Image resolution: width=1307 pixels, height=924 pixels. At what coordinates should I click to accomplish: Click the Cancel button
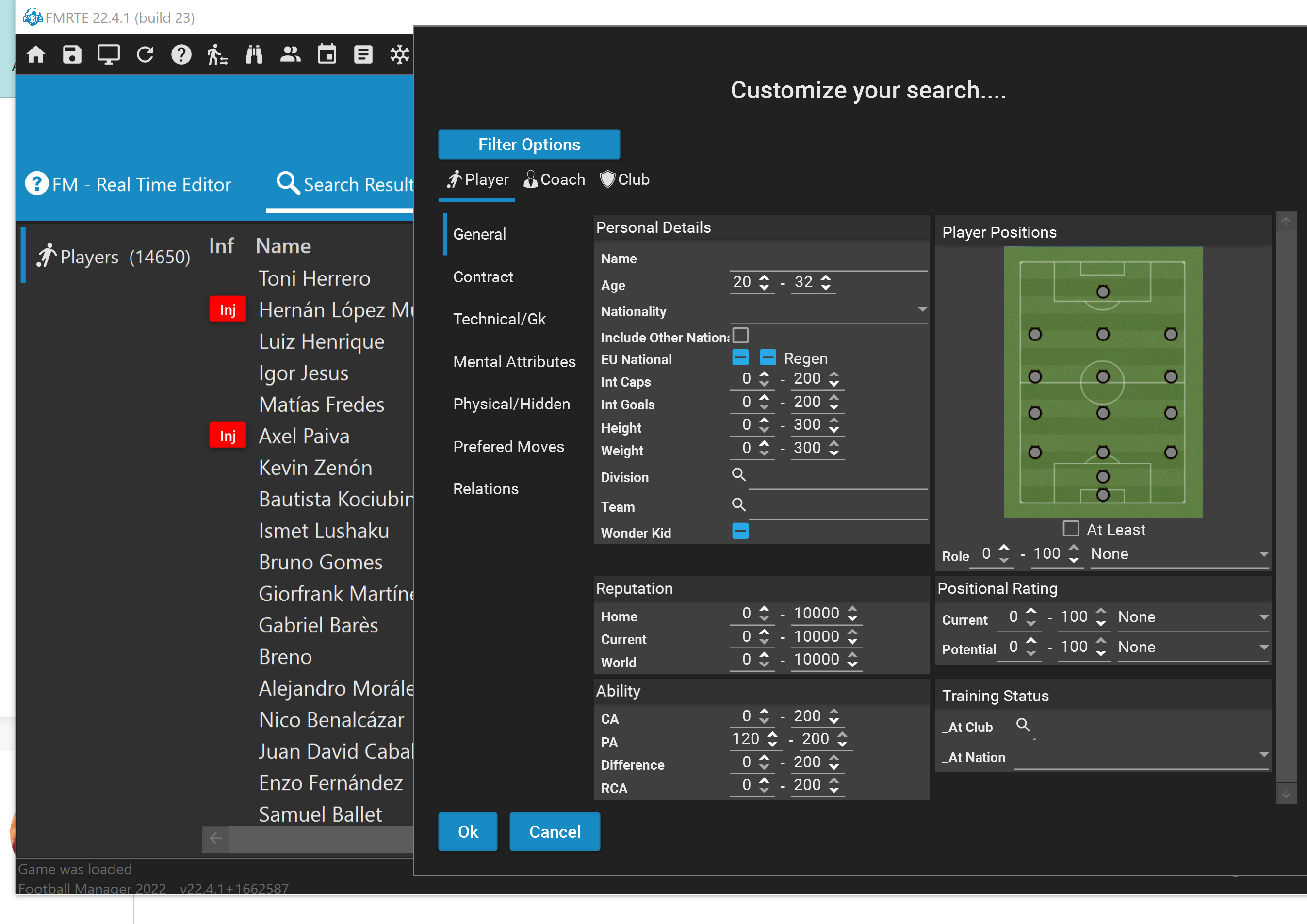click(555, 832)
